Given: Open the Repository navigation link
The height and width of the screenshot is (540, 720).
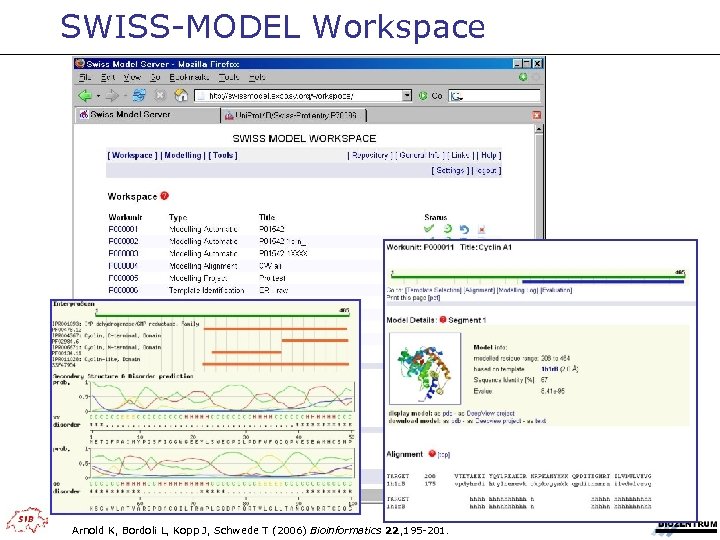Looking at the screenshot, I should [x=370, y=155].
